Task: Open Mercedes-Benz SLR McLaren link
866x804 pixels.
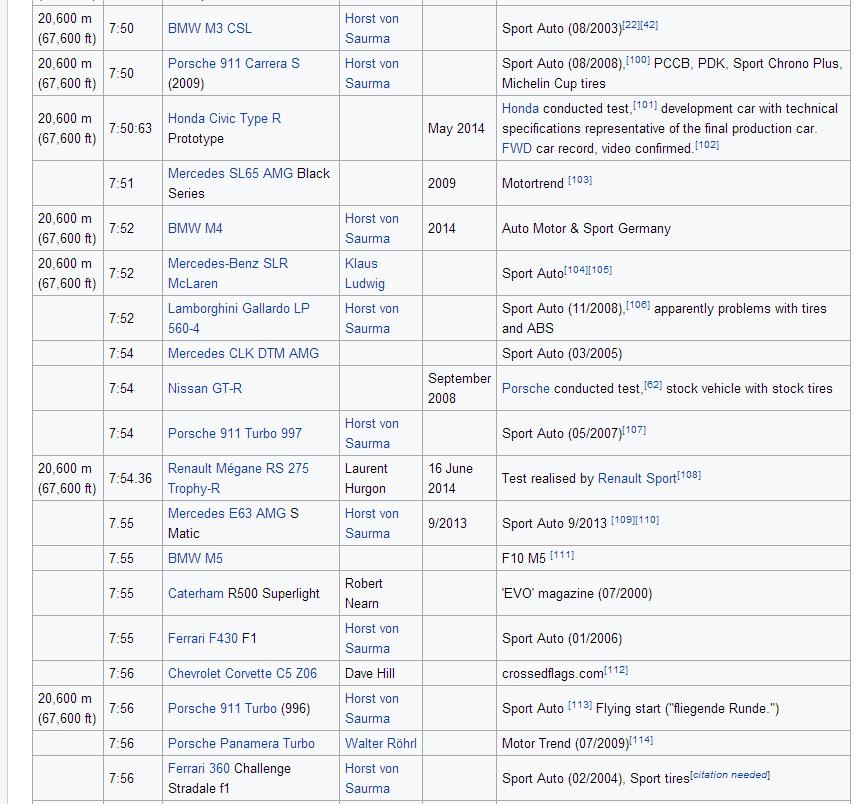Action: coord(228,273)
